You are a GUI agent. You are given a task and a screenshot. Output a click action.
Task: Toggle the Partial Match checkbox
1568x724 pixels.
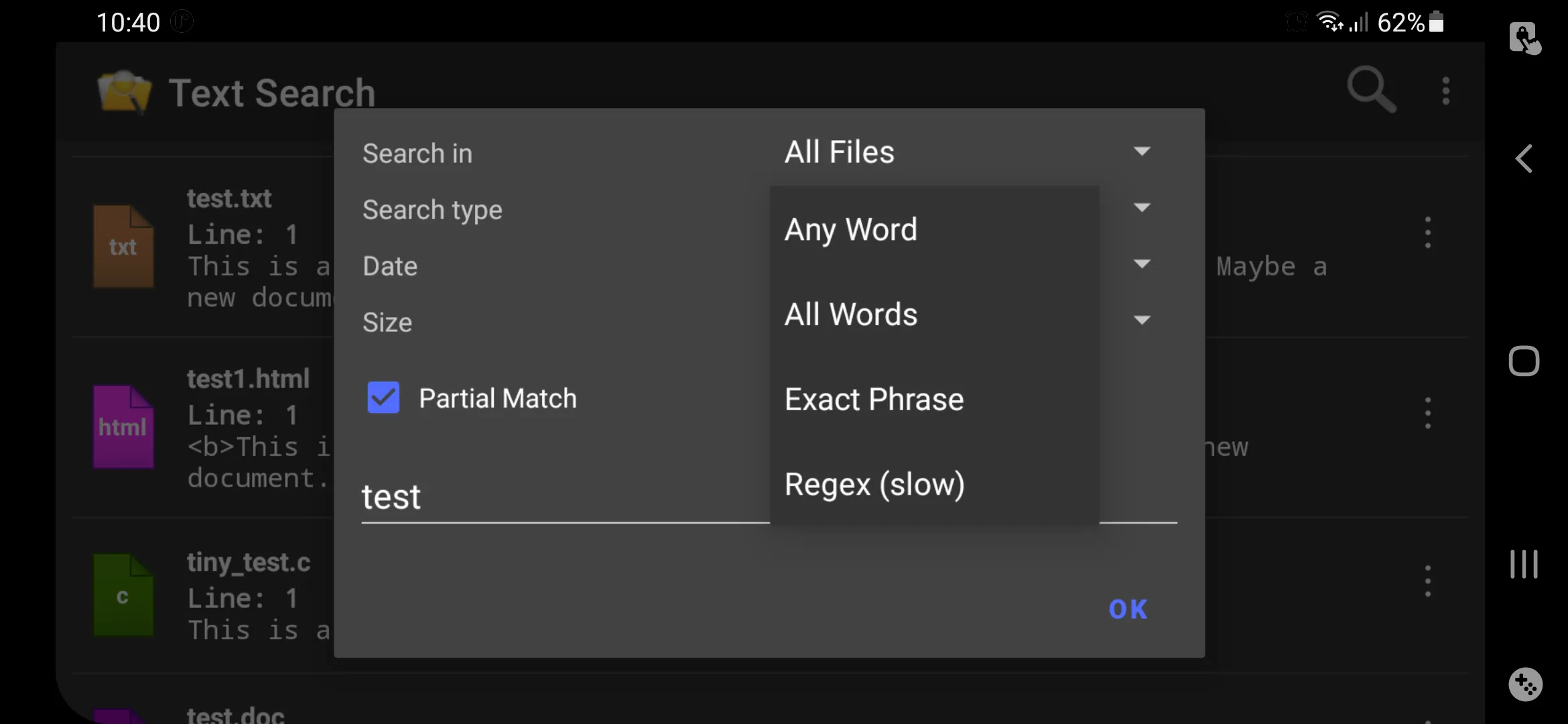tap(383, 397)
